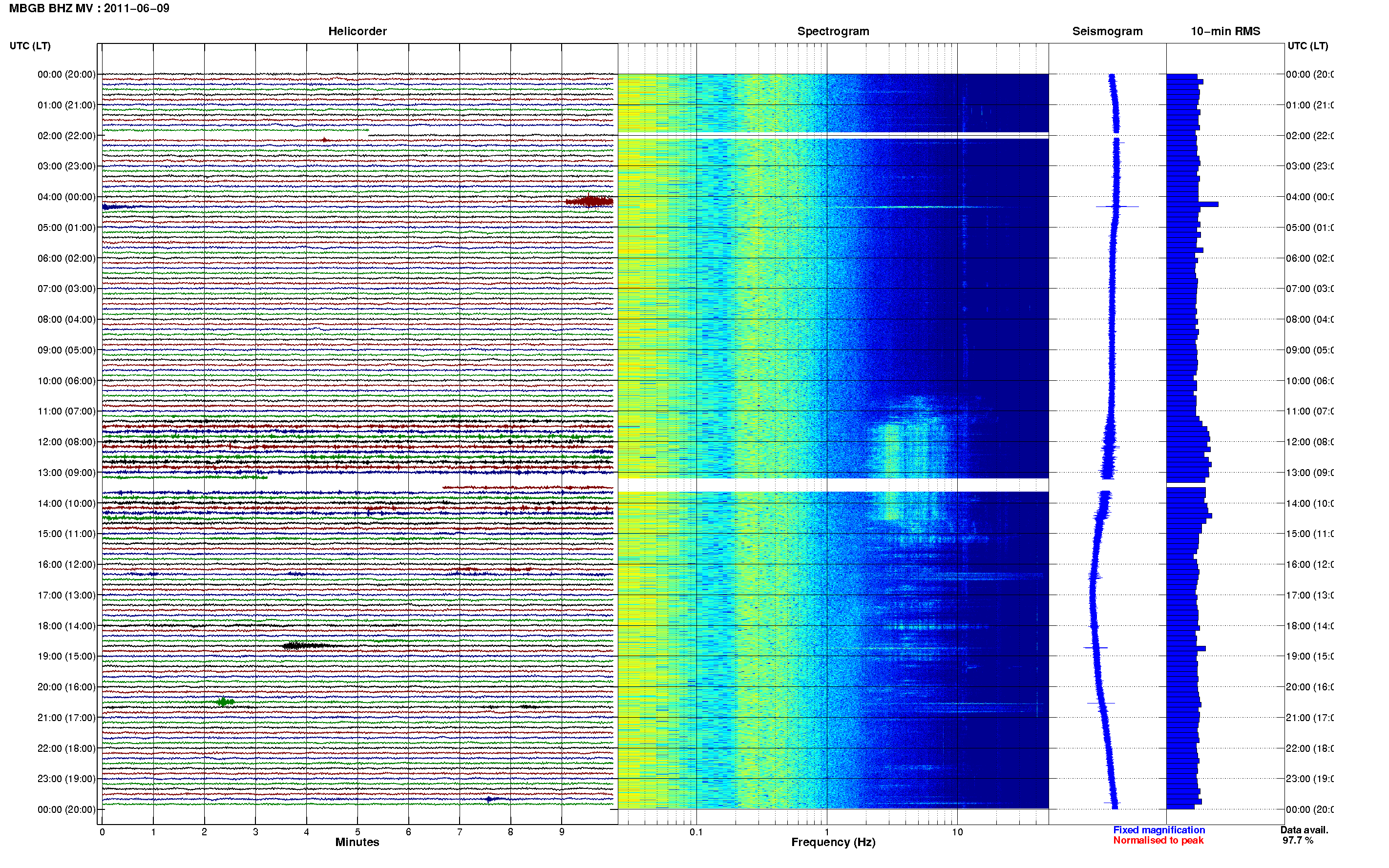Click the left '12:00 (08:00)' time label
Viewport: 1389px width, 868px height.
tap(66, 442)
